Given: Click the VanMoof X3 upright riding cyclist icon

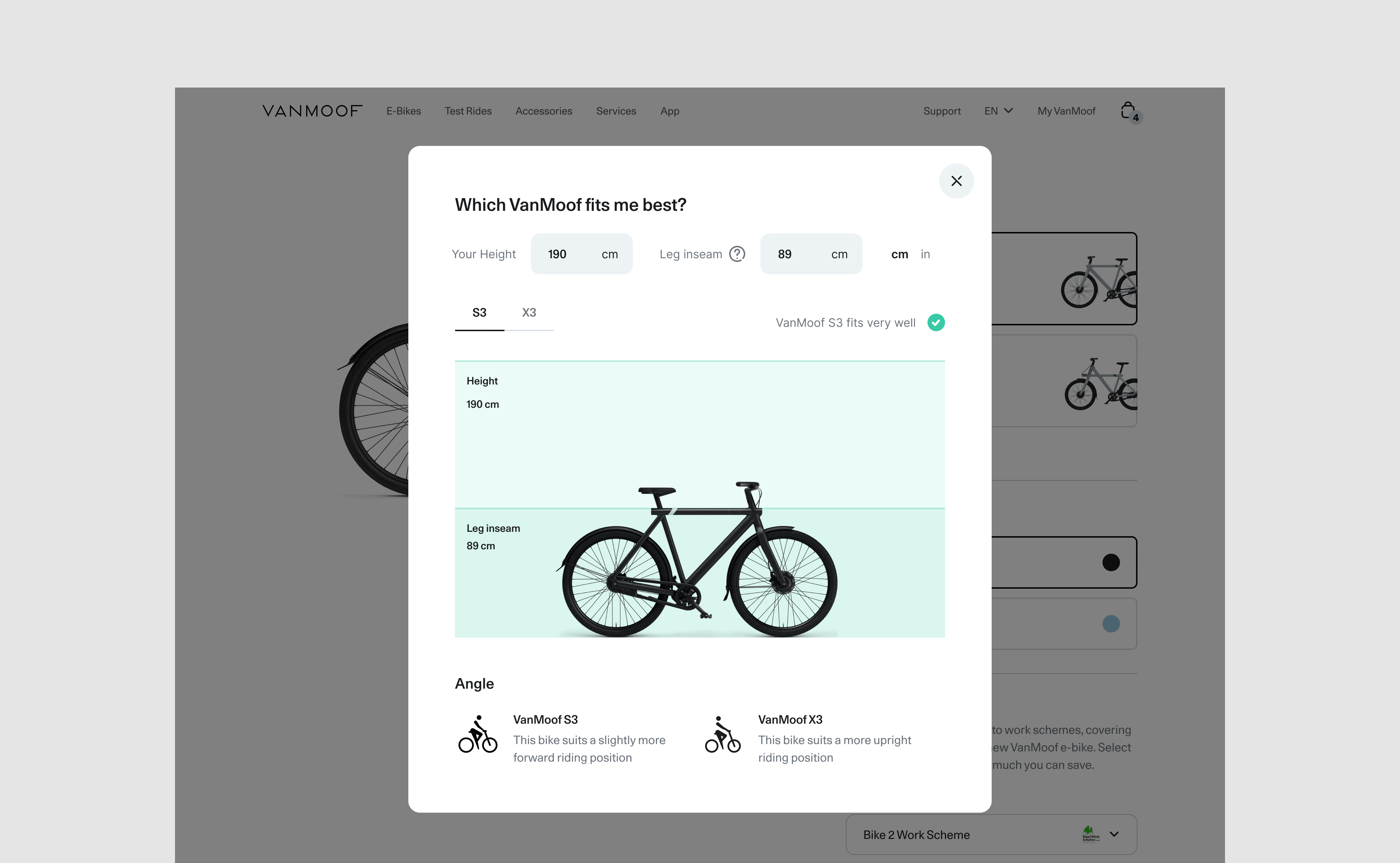Looking at the screenshot, I should pyautogui.click(x=722, y=735).
